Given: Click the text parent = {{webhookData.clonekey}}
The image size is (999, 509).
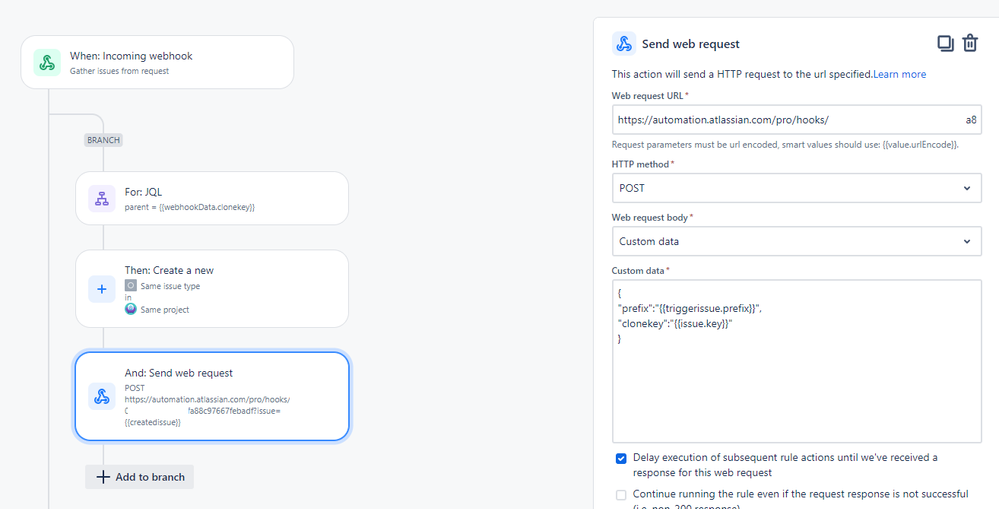Looking at the screenshot, I should click(x=190, y=208).
